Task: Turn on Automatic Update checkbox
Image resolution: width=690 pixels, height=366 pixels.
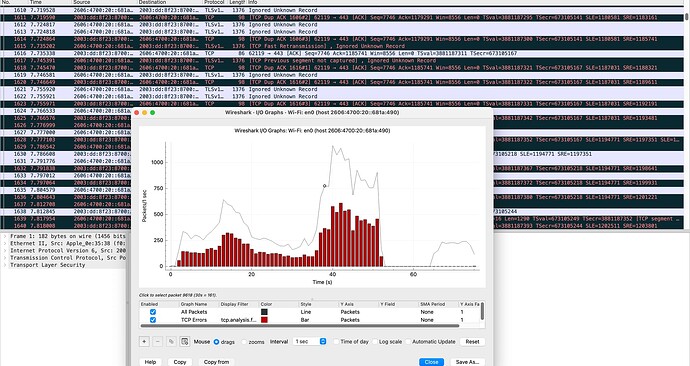Action: tap(408, 341)
